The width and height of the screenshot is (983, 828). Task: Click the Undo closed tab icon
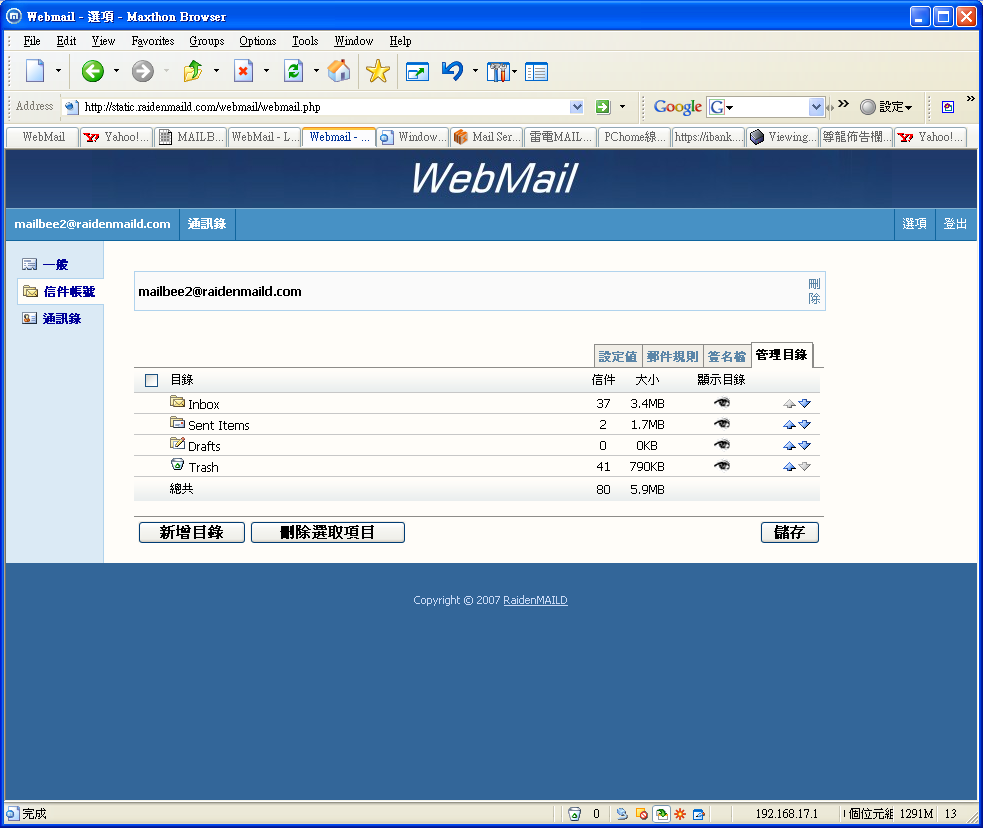point(452,71)
